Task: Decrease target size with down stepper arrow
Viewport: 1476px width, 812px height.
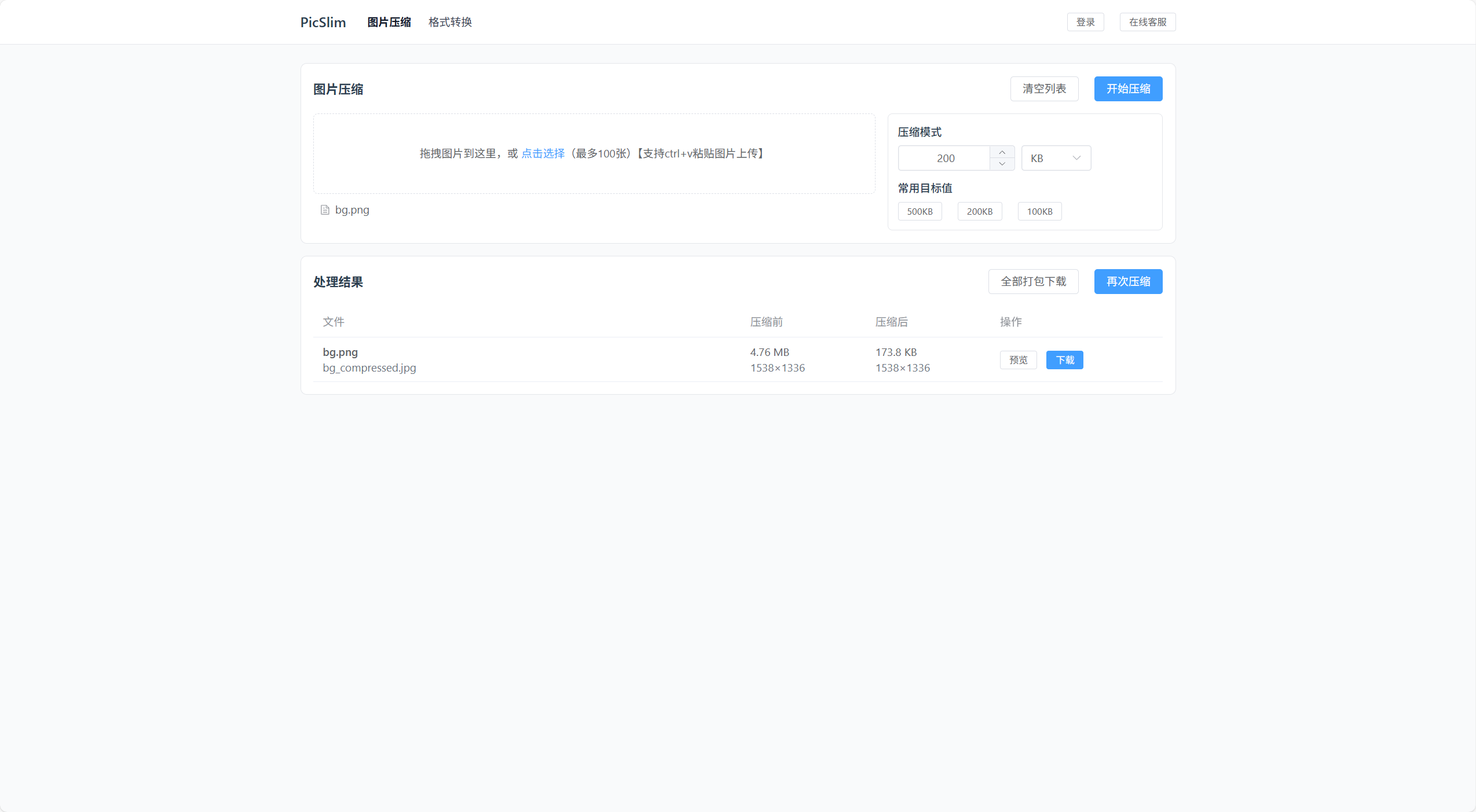Action: click(1002, 164)
